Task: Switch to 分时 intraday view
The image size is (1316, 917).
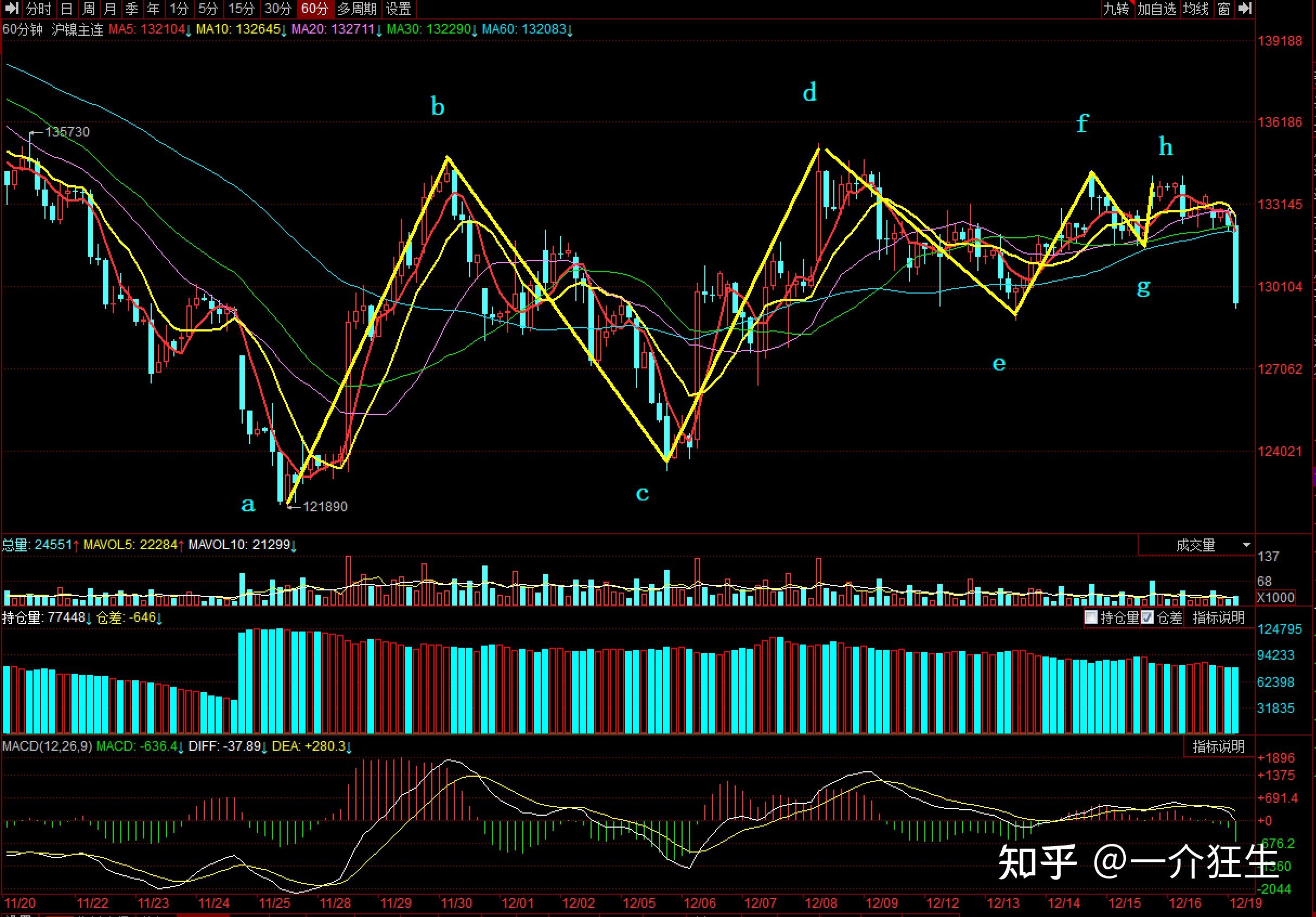Action: point(39,9)
